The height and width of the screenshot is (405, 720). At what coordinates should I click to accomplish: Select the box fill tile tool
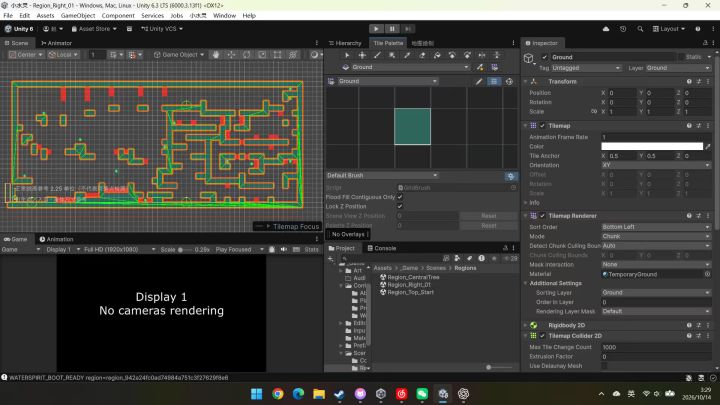coord(392,55)
